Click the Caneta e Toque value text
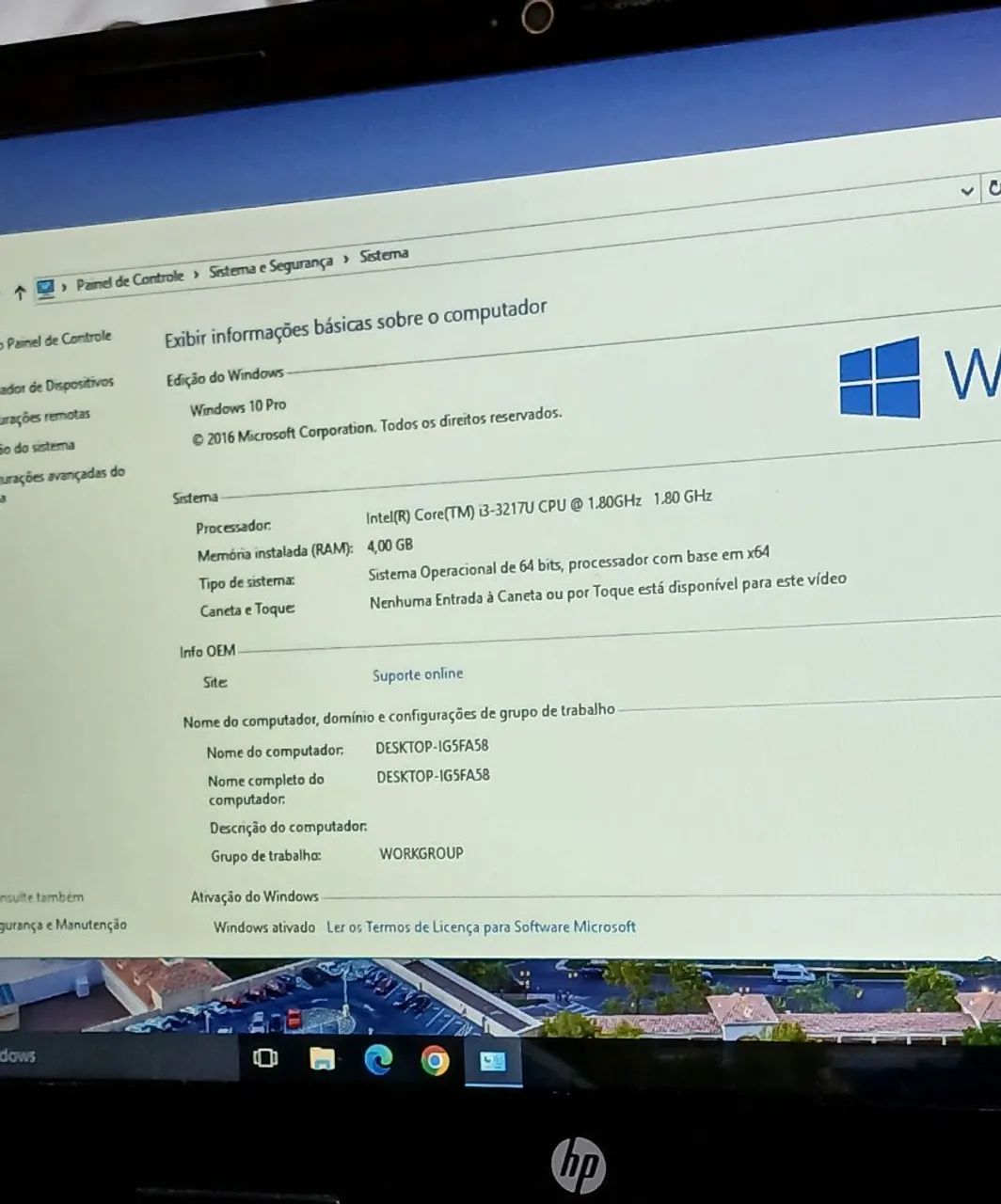The height and width of the screenshot is (1204, 1001). tap(608, 591)
